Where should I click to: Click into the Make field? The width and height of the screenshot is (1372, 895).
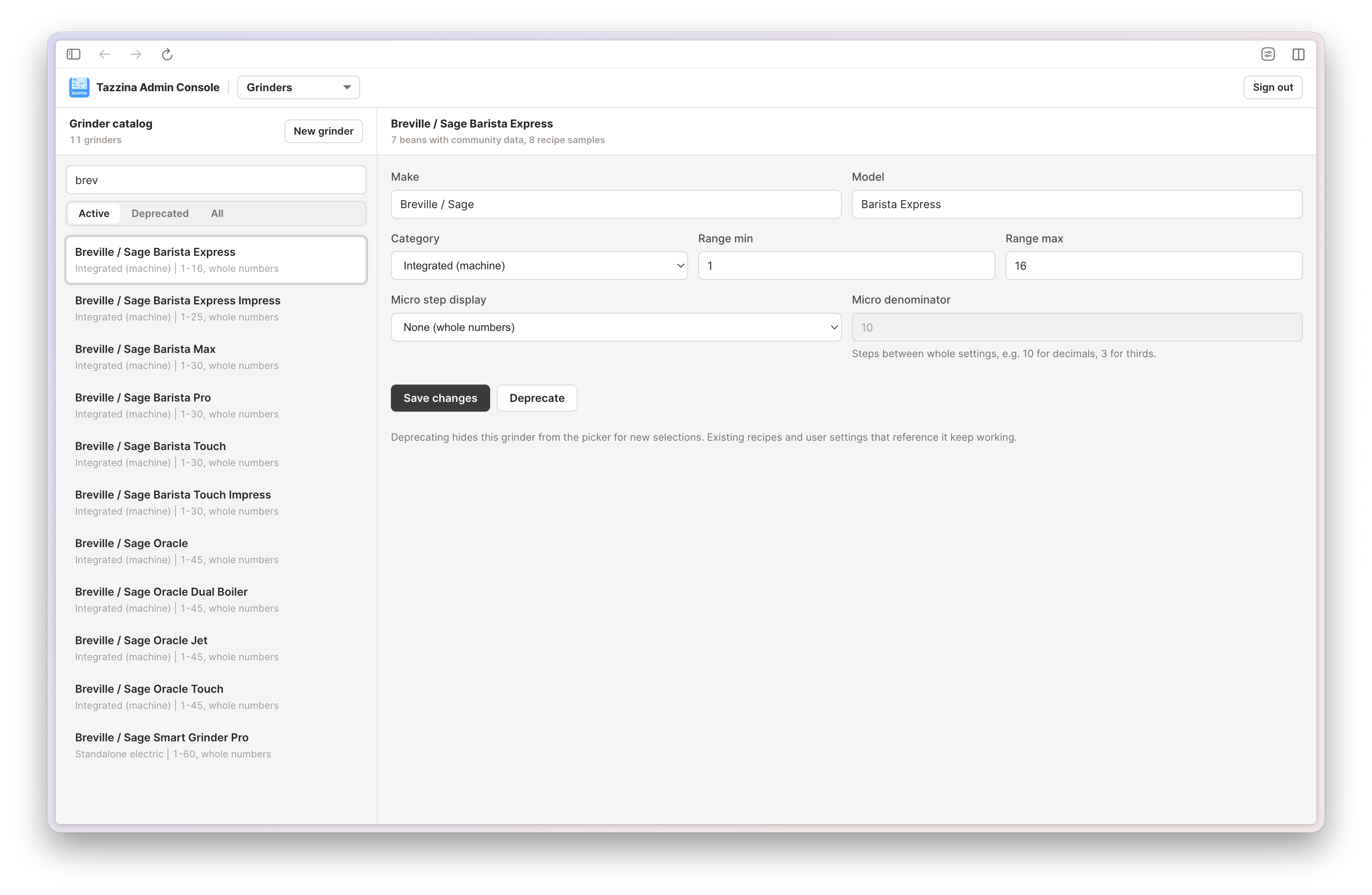[616, 204]
